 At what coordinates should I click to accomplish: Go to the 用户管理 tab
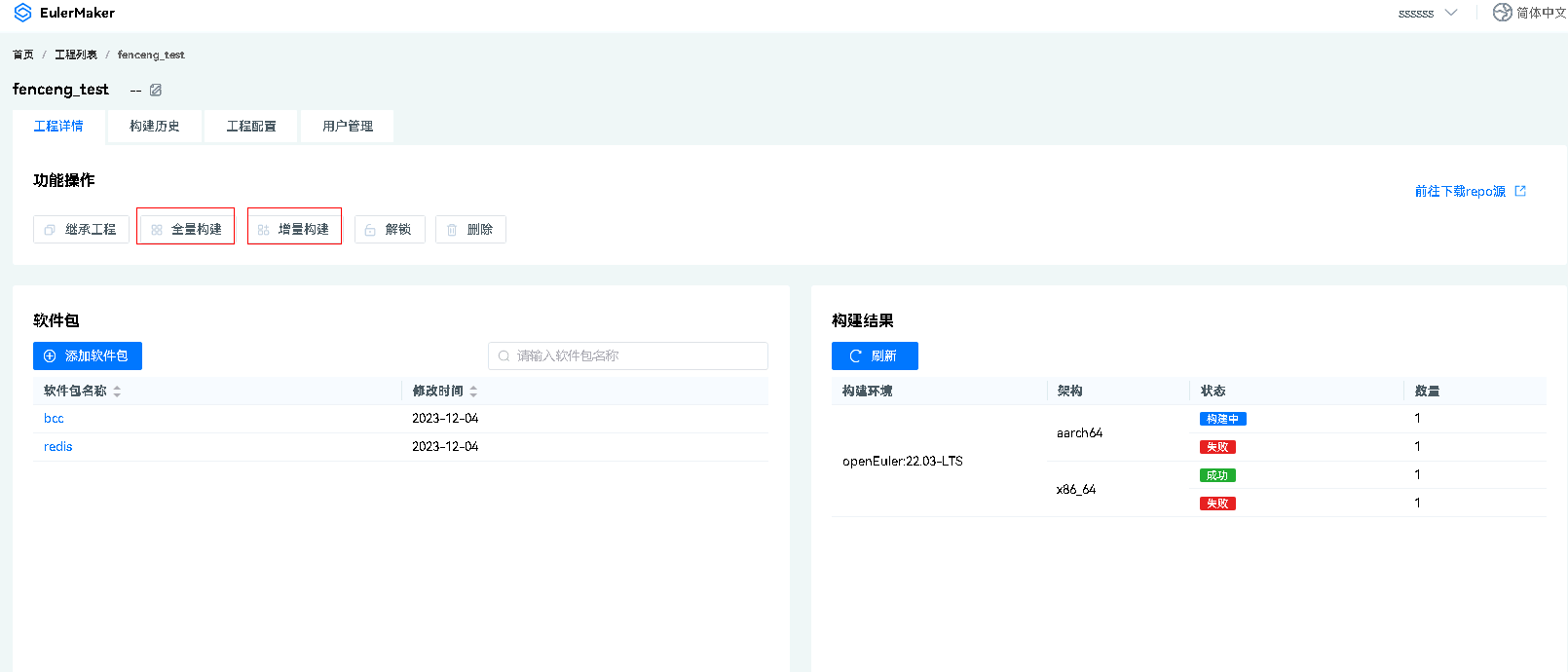[x=348, y=127]
